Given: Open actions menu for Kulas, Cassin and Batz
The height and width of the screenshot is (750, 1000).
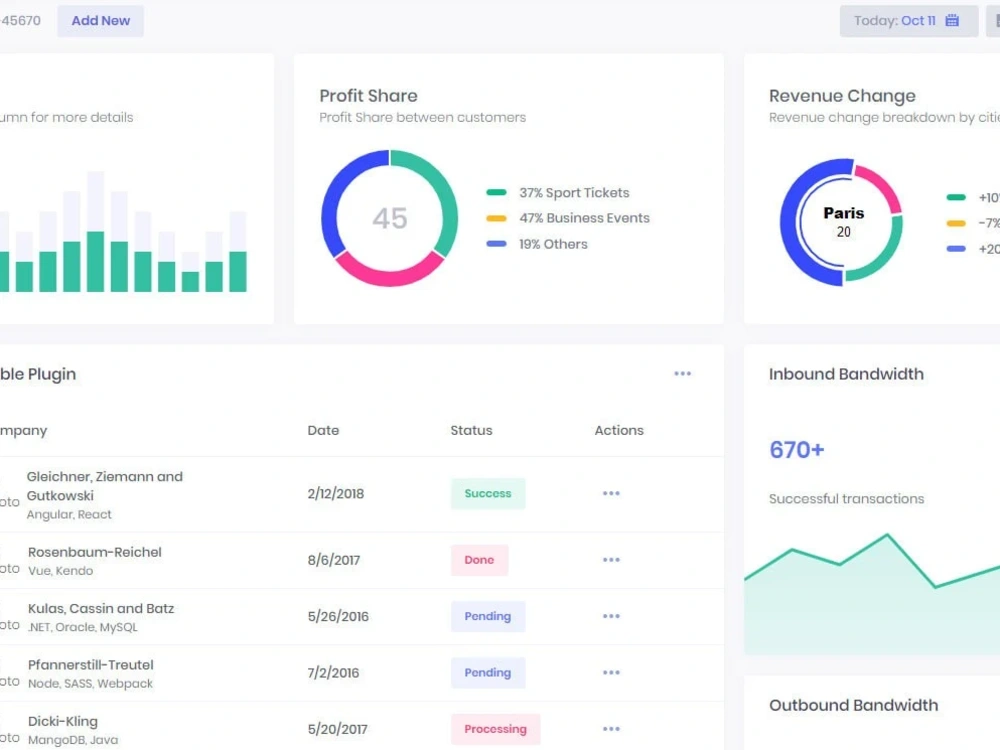Looking at the screenshot, I should (x=611, y=616).
